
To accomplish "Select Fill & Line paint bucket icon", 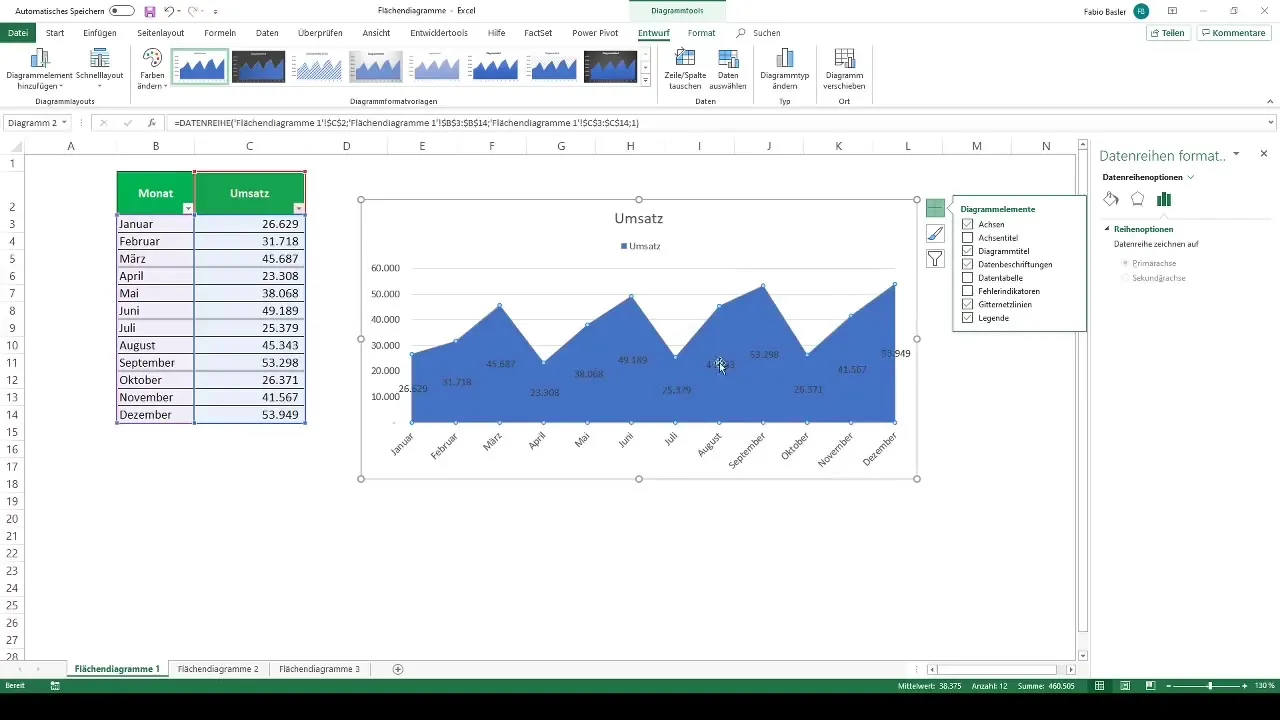I will 1111,199.
